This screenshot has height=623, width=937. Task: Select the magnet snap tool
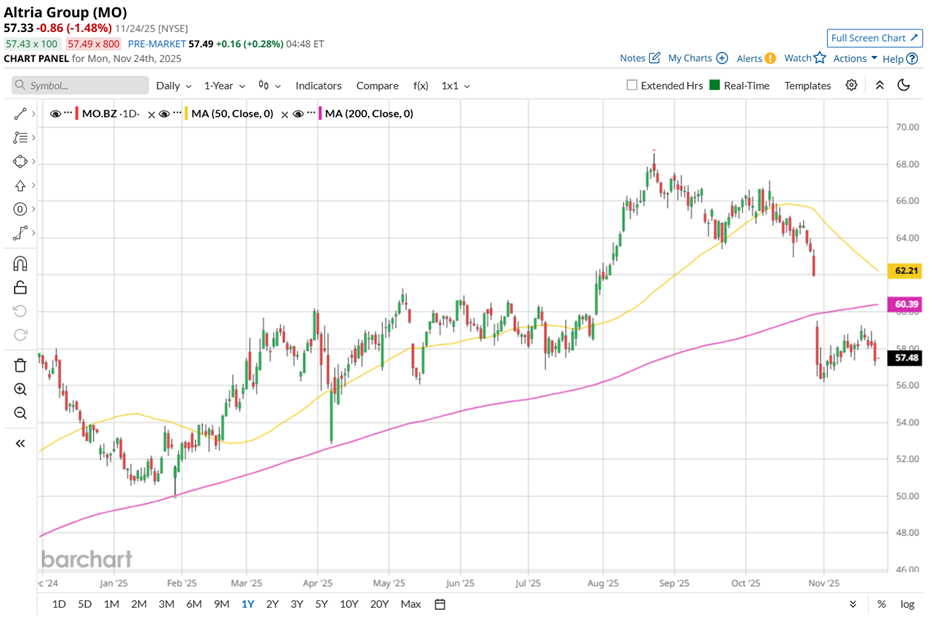pos(20,264)
